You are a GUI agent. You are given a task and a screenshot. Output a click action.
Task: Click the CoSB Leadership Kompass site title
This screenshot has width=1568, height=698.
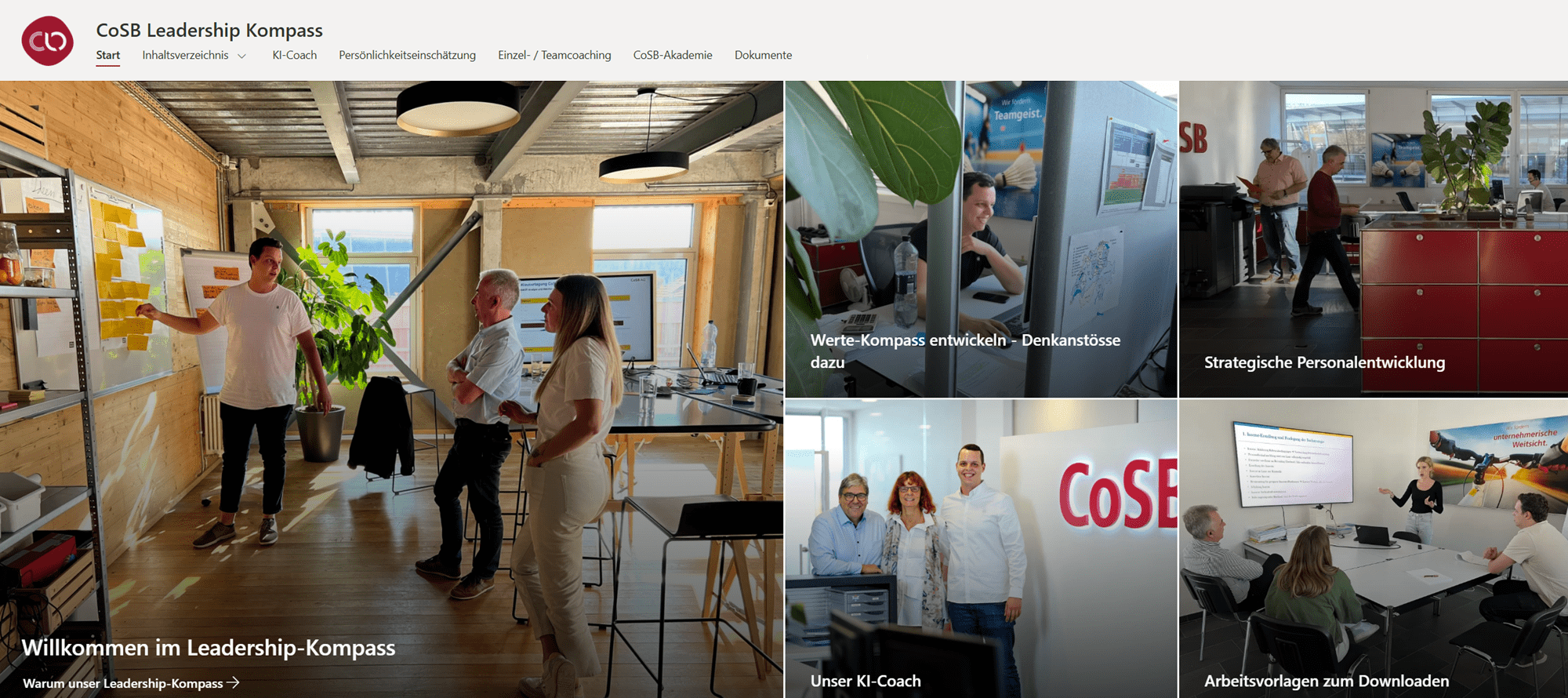[209, 30]
